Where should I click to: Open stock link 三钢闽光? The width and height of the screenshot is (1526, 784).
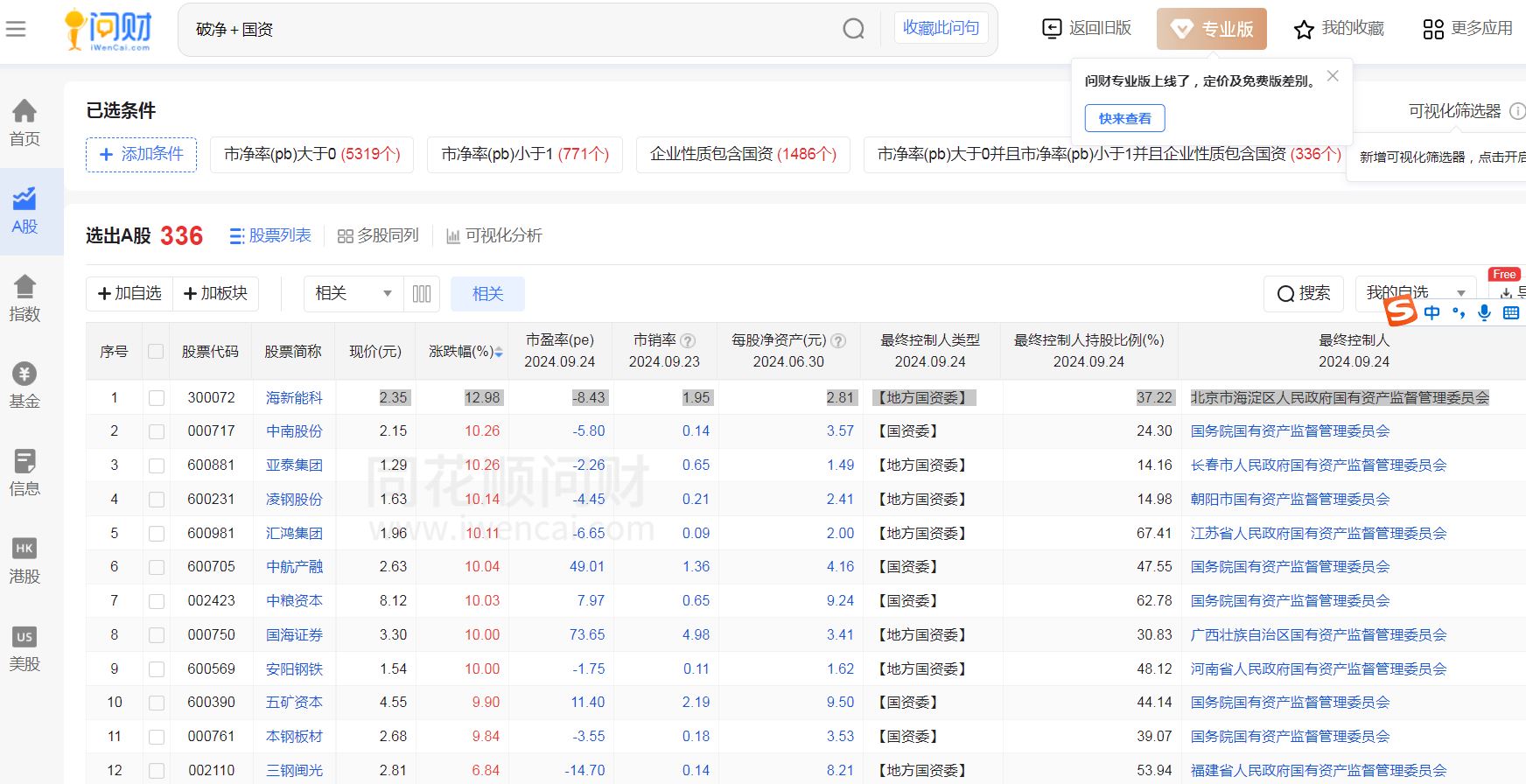(294, 771)
